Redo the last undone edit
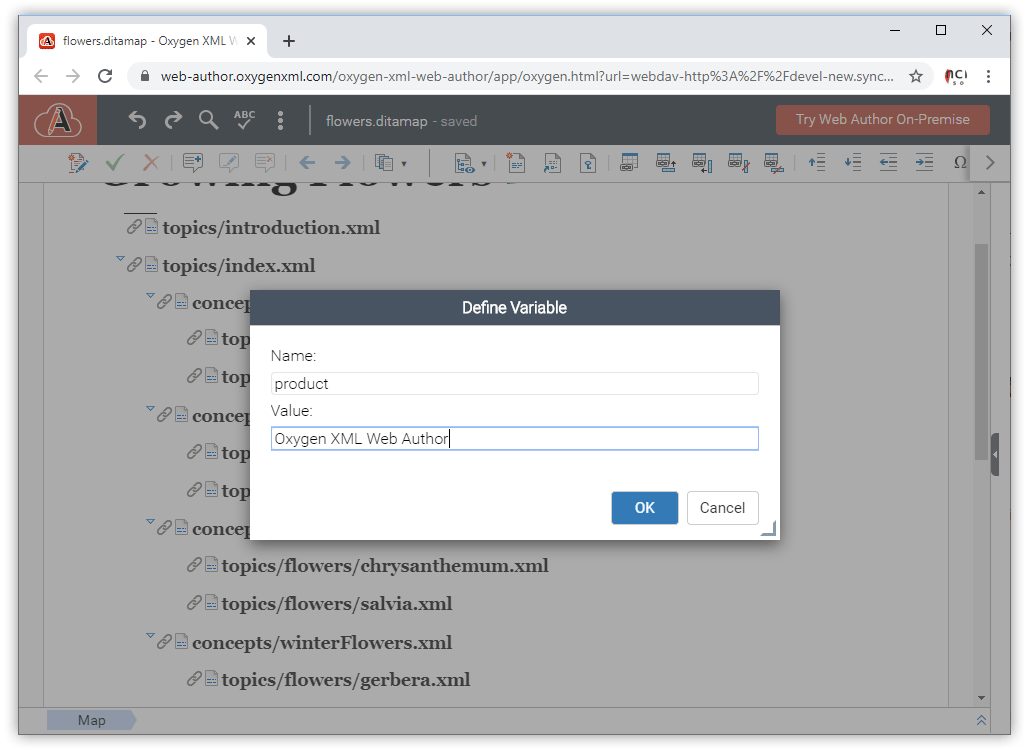 (x=173, y=120)
